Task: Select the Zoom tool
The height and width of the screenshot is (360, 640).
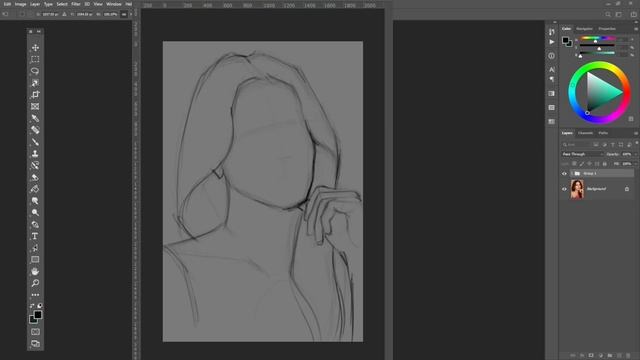Action: pyautogui.click(x=35, y=283)
